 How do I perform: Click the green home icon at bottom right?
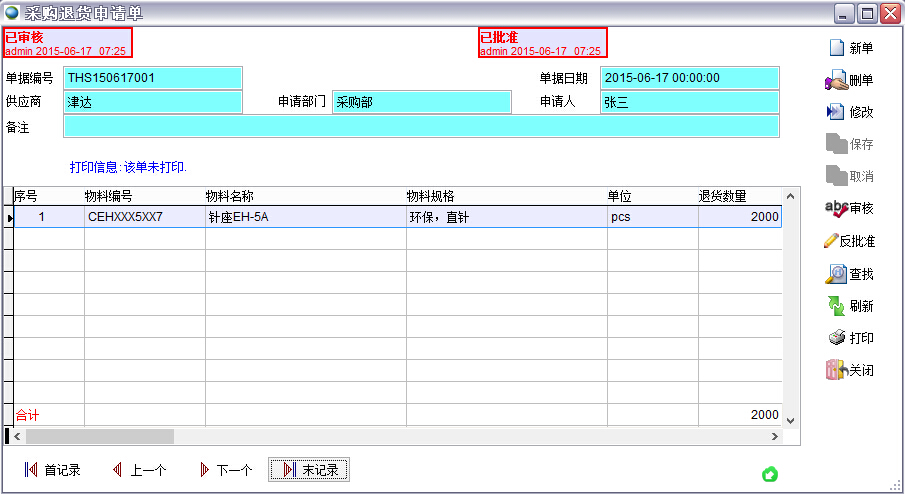pos(770,474)
